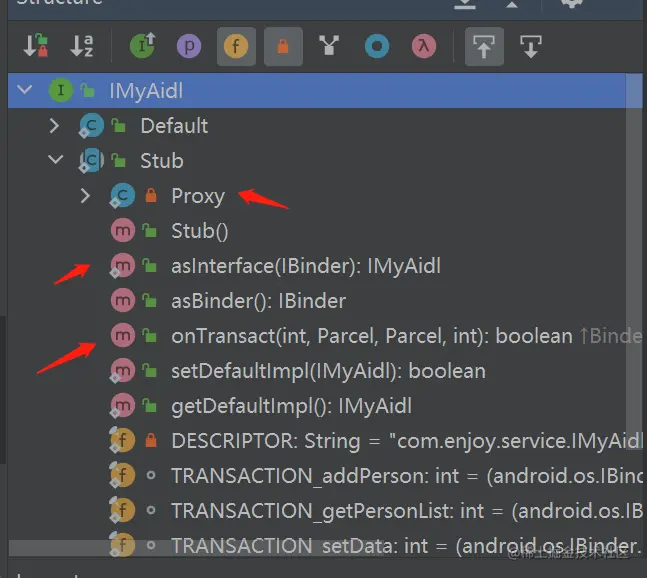Viewport: 647px width, 578px height.
Task: Click the expand all icon in header
Action: click(465, 4)
